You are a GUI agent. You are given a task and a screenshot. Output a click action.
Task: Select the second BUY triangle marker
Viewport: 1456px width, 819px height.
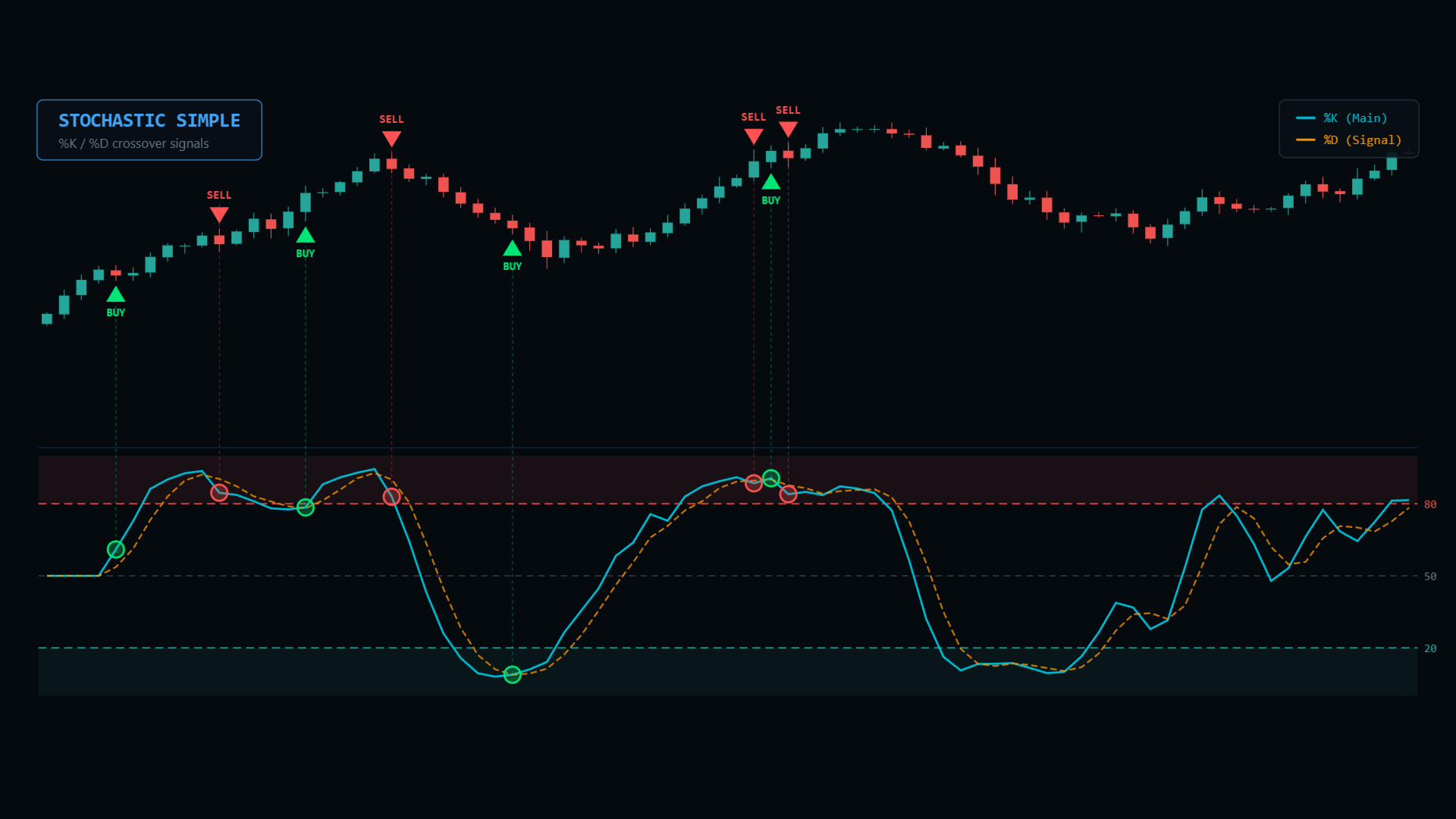point(305,236)
